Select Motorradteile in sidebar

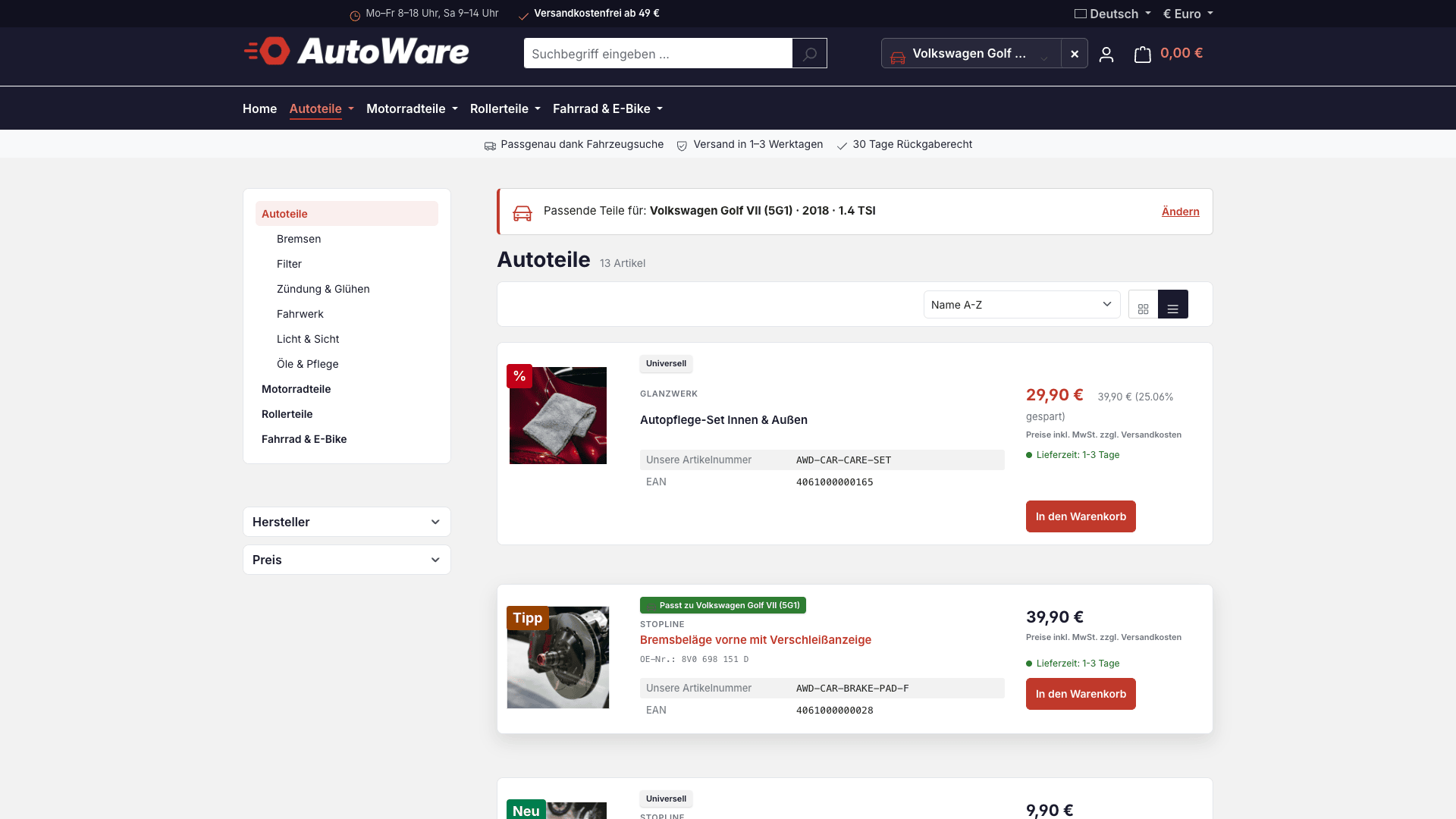(x=296, y=389)
